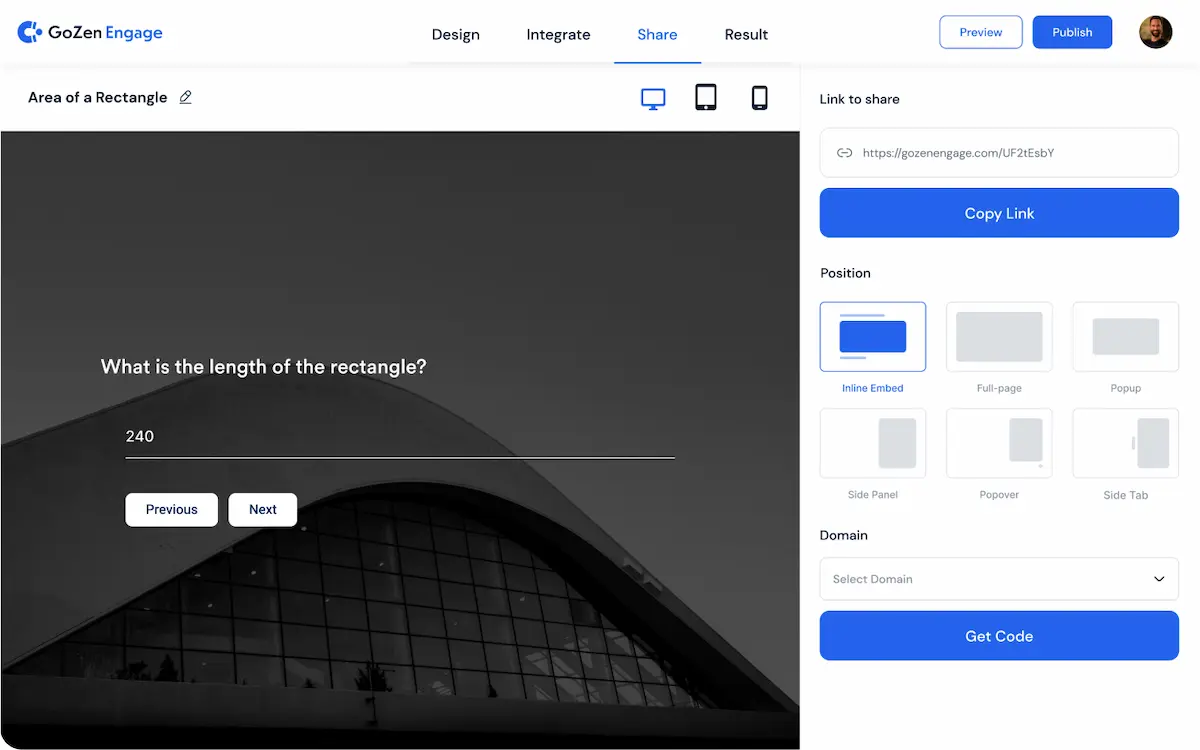Pick the Popover position layout
This screenshot has width=1200, height=750.
999,443
